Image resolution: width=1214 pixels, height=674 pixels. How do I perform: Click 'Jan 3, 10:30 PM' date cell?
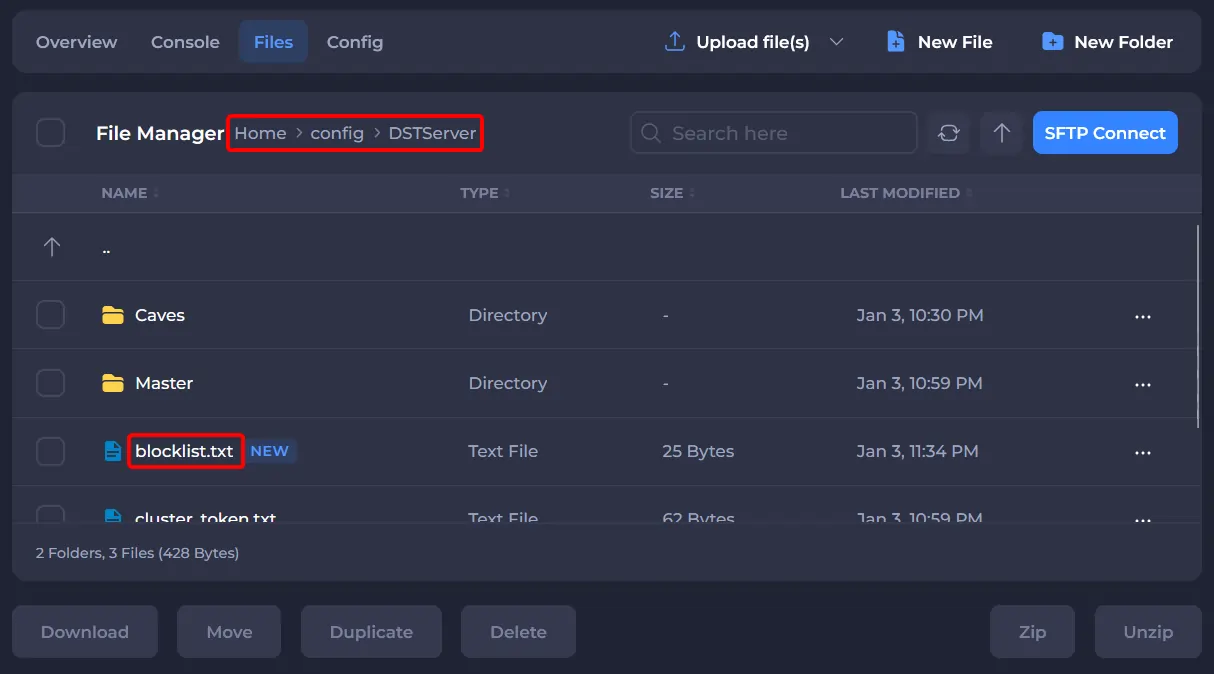(x=920, y=315)
